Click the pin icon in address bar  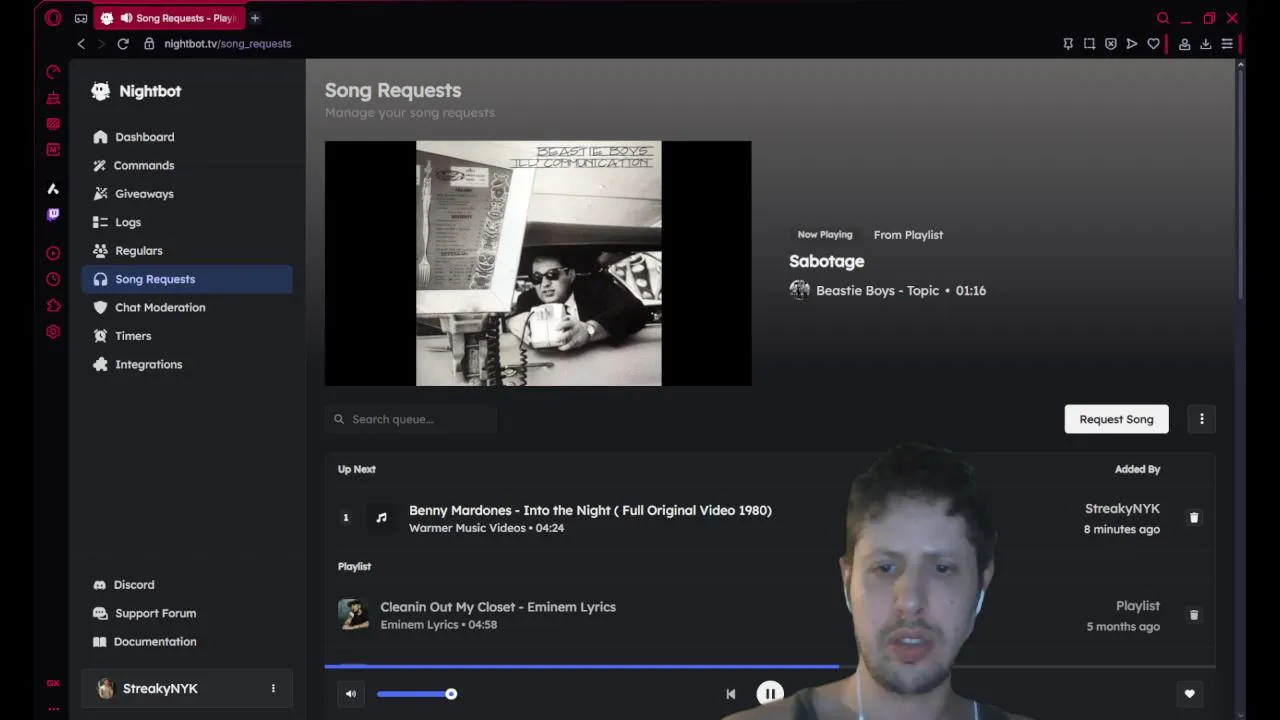coord(1068,44)
